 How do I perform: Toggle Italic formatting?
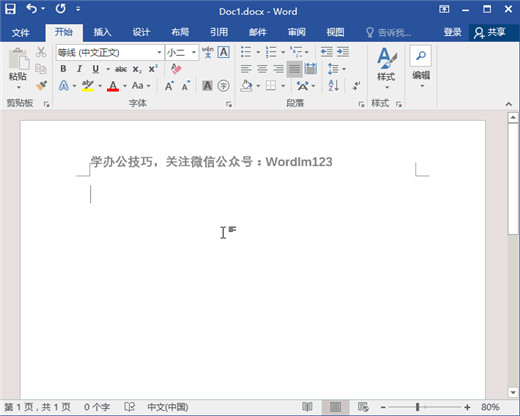coord(79,69)
